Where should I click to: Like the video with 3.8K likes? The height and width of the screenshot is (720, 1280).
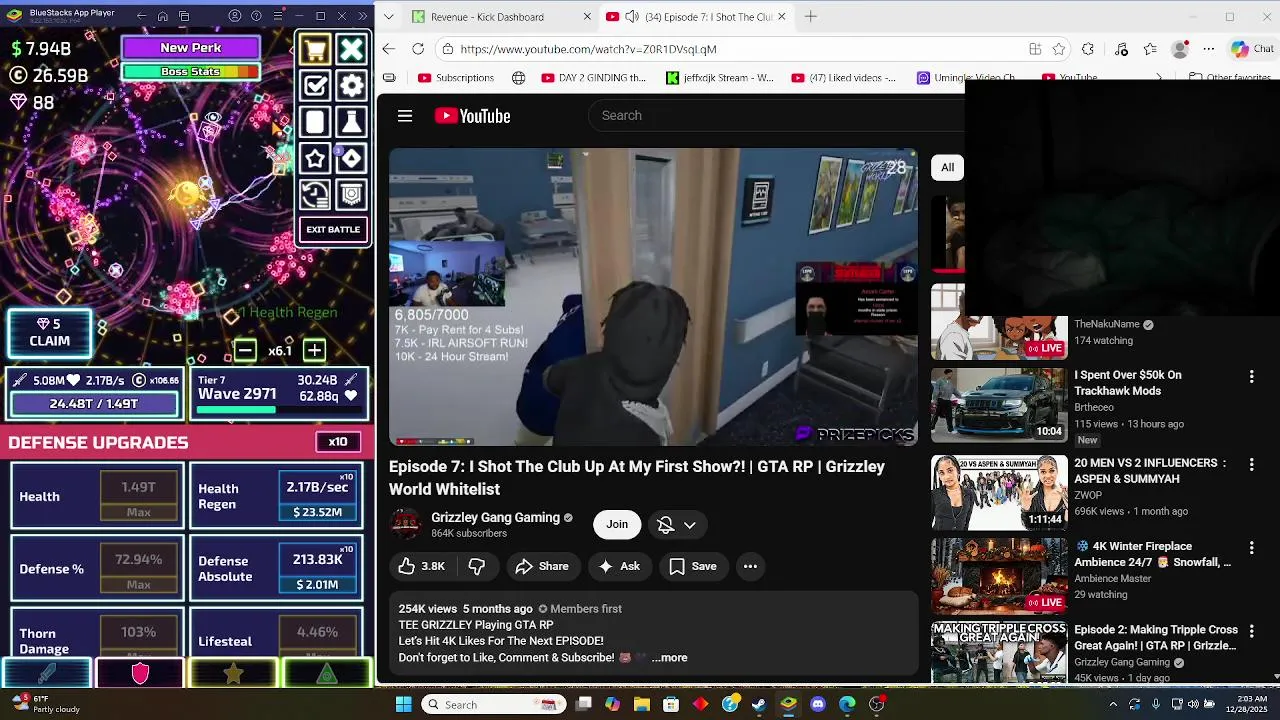pos(422,566)
